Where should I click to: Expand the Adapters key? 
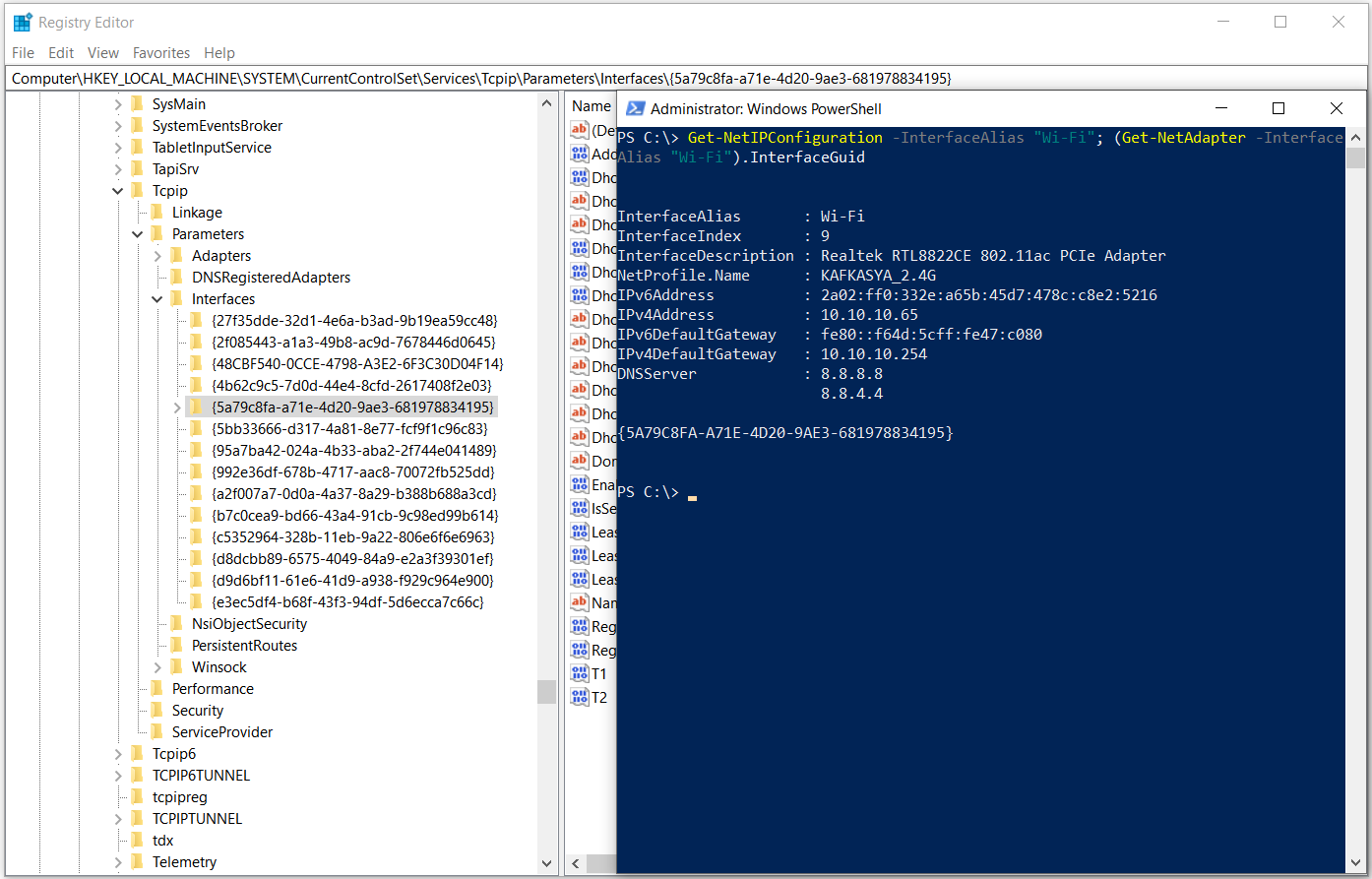[157, 256]
